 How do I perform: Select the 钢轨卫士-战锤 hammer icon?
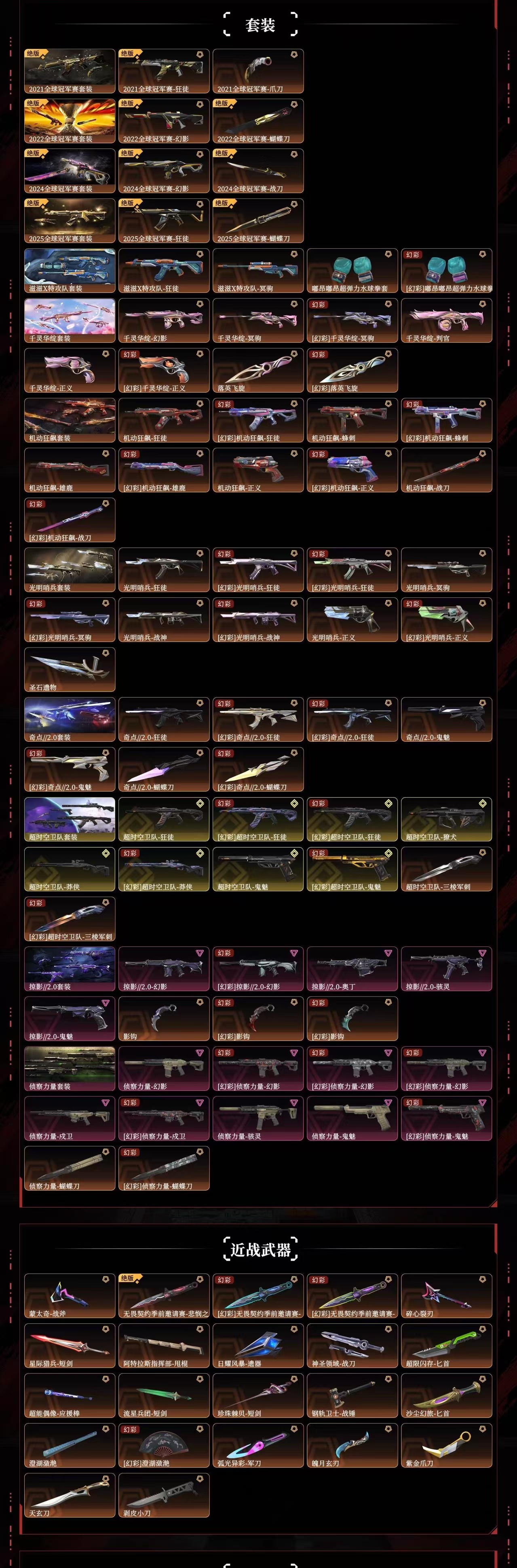(x=352, y=1396)
